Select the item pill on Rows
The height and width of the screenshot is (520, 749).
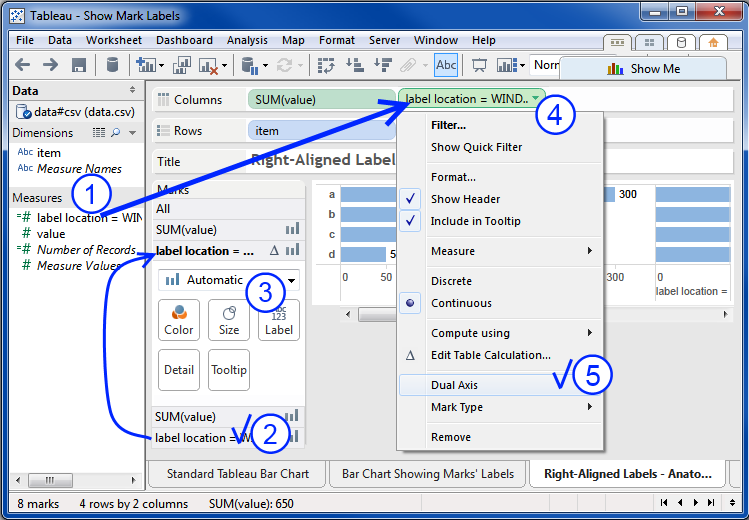pos(321,130)
